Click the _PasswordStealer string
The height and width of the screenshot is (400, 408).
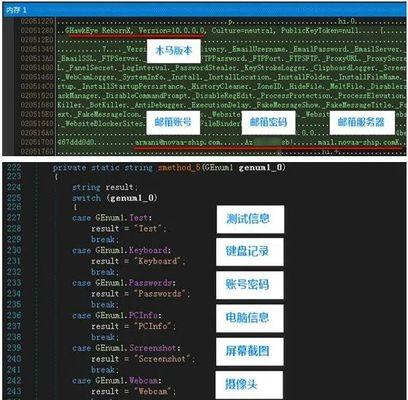coord(206,68)
